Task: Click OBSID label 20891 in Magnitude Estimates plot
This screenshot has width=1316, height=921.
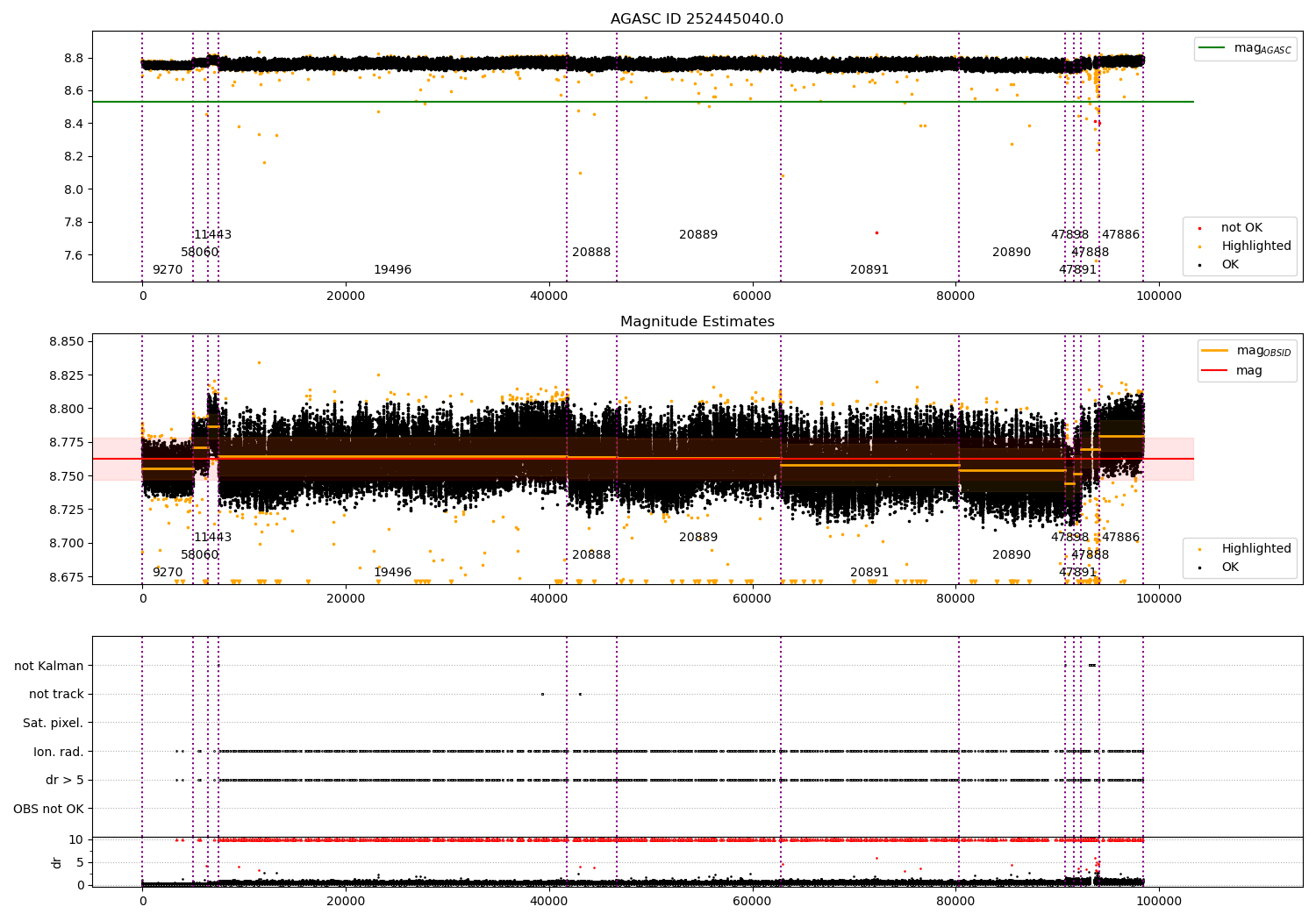Action: click(x=869, y=572)
